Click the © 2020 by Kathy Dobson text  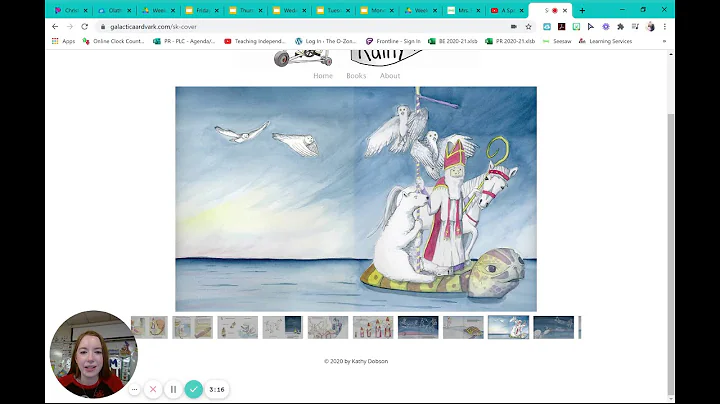tap(356, 361)
